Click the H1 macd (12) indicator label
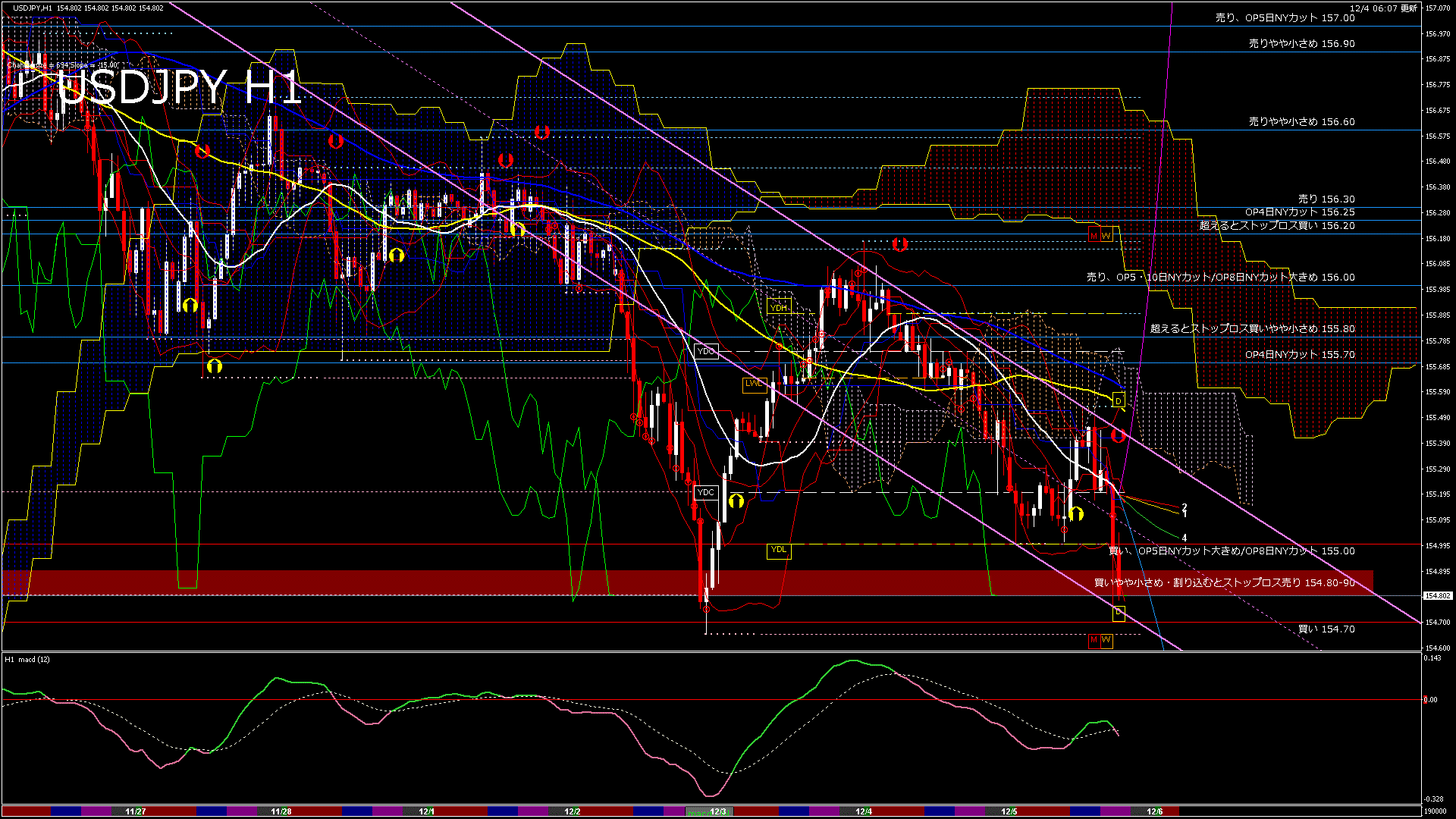 point(27,660)
